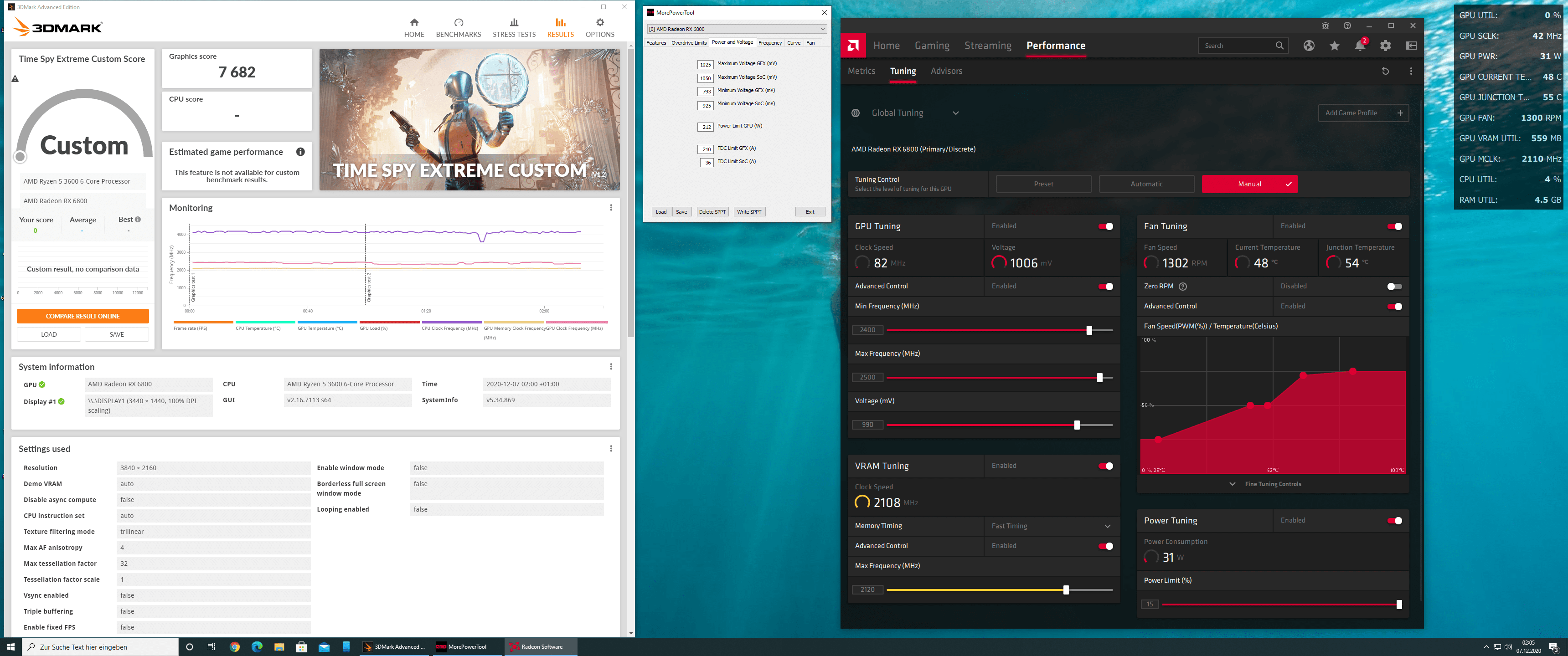
Task: Reset tuning with the undo arrow icon
Action: (1385, 71)
